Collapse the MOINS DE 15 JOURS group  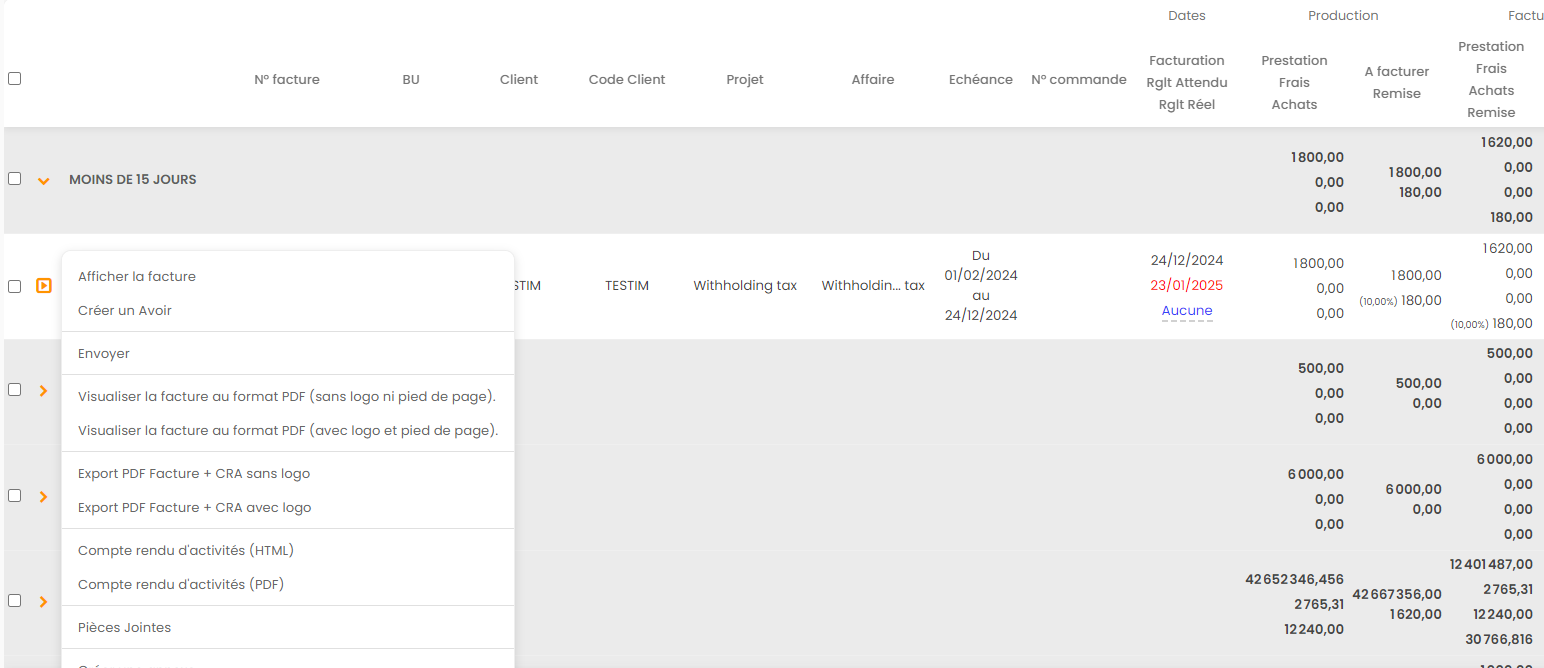43,181
